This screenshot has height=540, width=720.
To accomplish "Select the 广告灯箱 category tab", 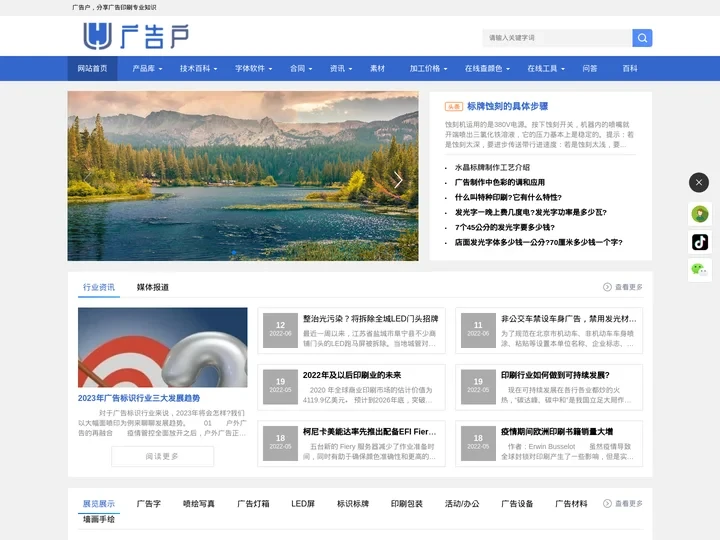I will [x=253, y=504].
